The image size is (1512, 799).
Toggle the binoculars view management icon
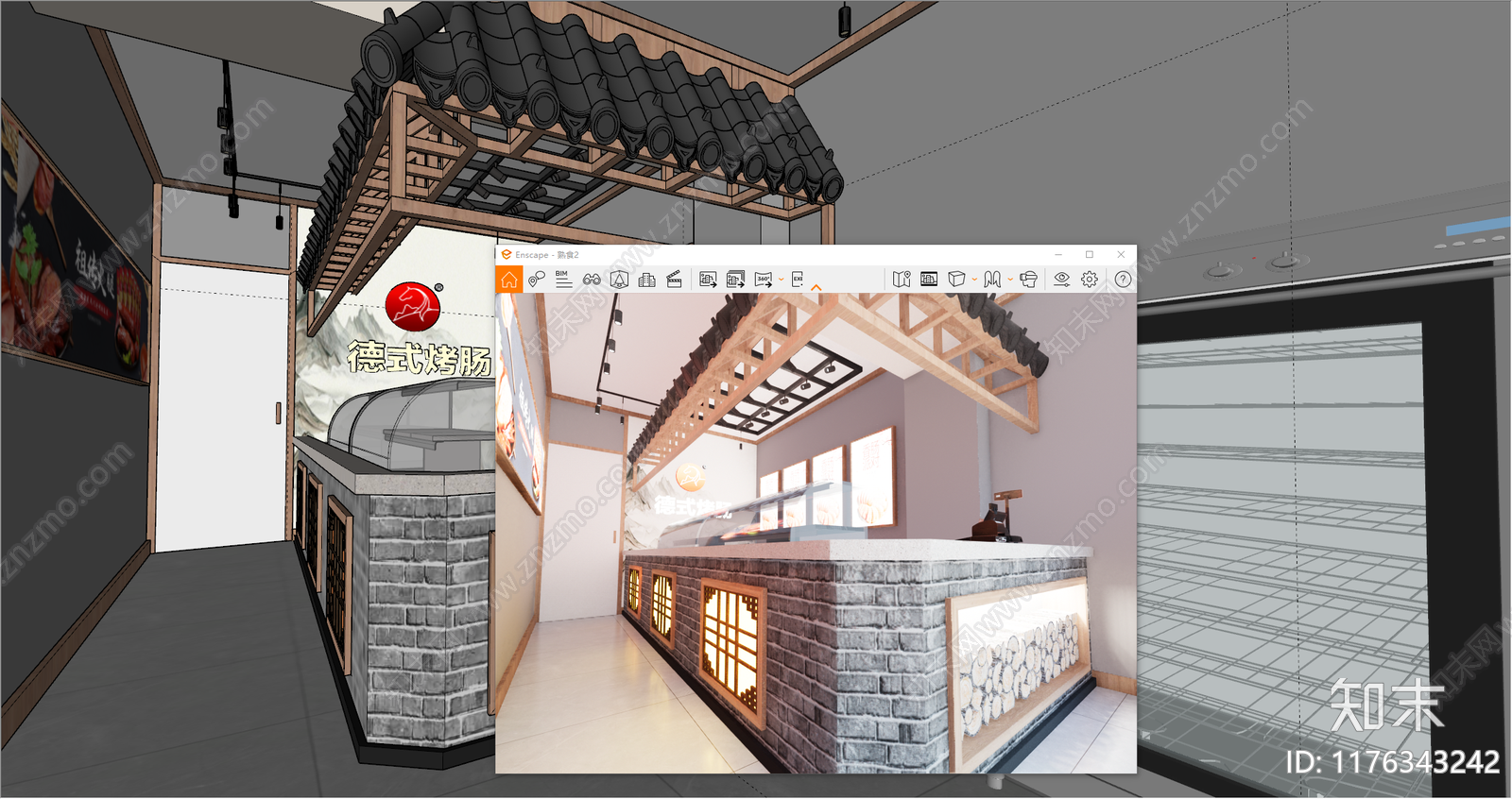click(x=592, y=280)
